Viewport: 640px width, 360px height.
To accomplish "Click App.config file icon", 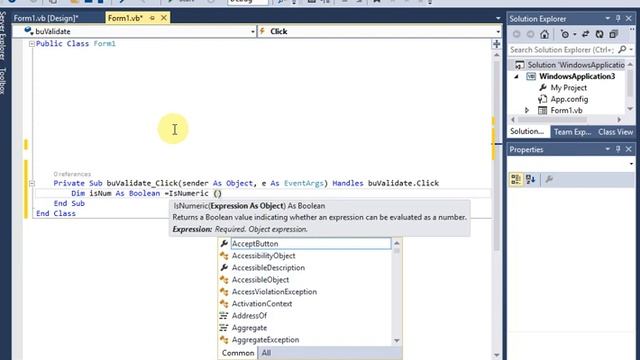I will (x=542, y=99).
